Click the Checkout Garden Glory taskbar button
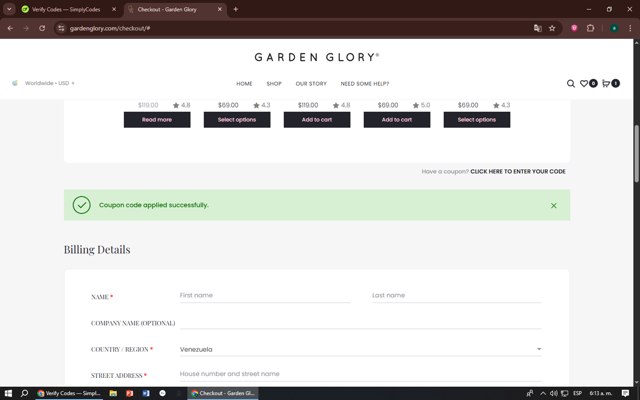This screenshot has height=400, width=640. 223,393
